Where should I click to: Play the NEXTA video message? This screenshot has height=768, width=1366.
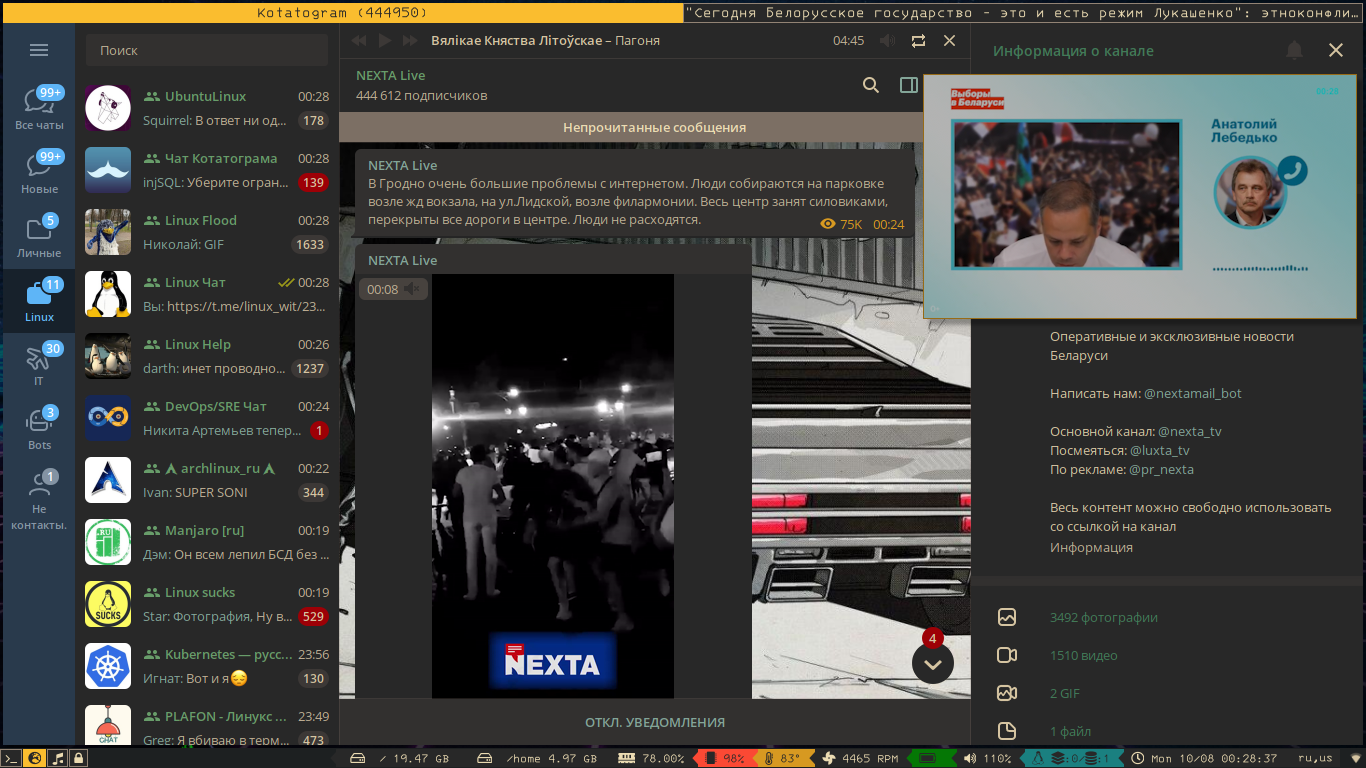(x=553, y=486)
